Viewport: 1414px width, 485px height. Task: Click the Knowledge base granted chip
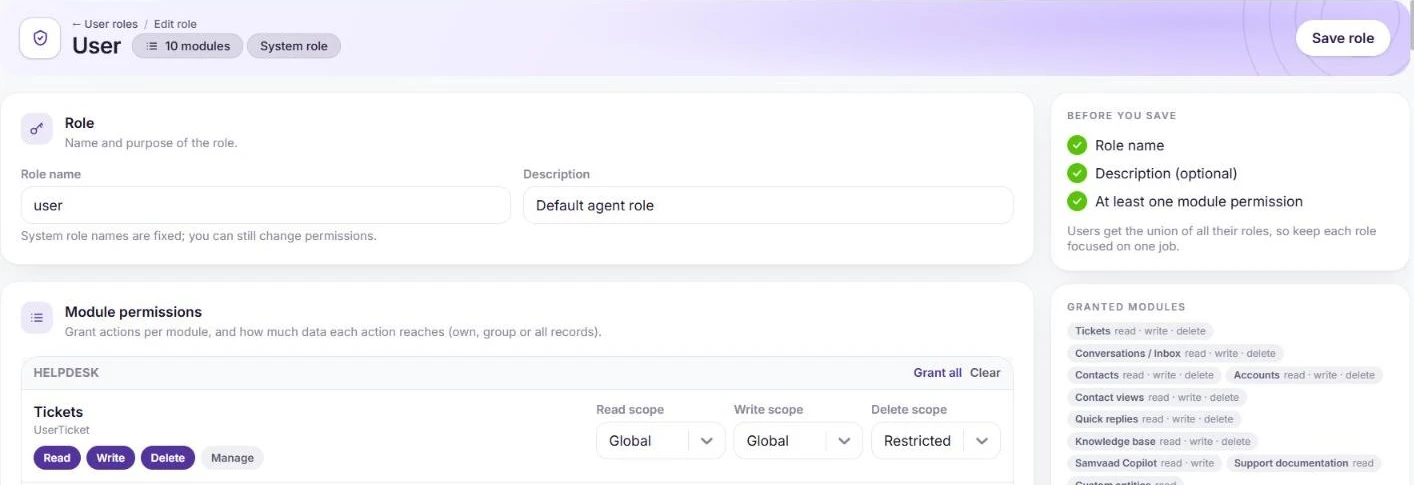pyautogui.click(x=1162, y=441)
